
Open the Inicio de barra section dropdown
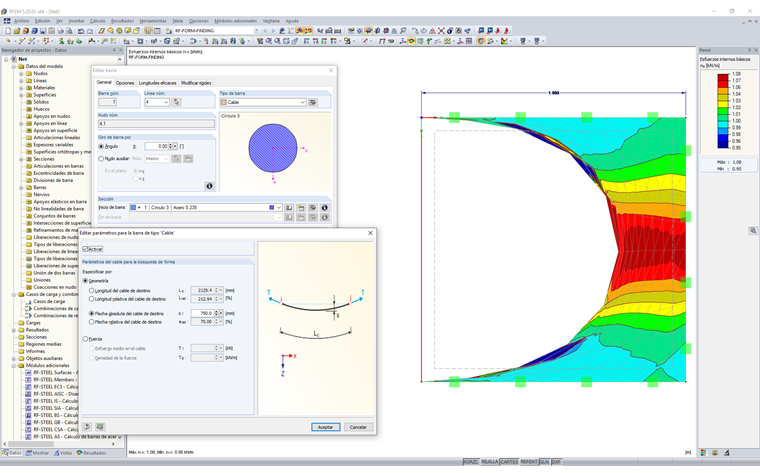[x=279, y=207]
